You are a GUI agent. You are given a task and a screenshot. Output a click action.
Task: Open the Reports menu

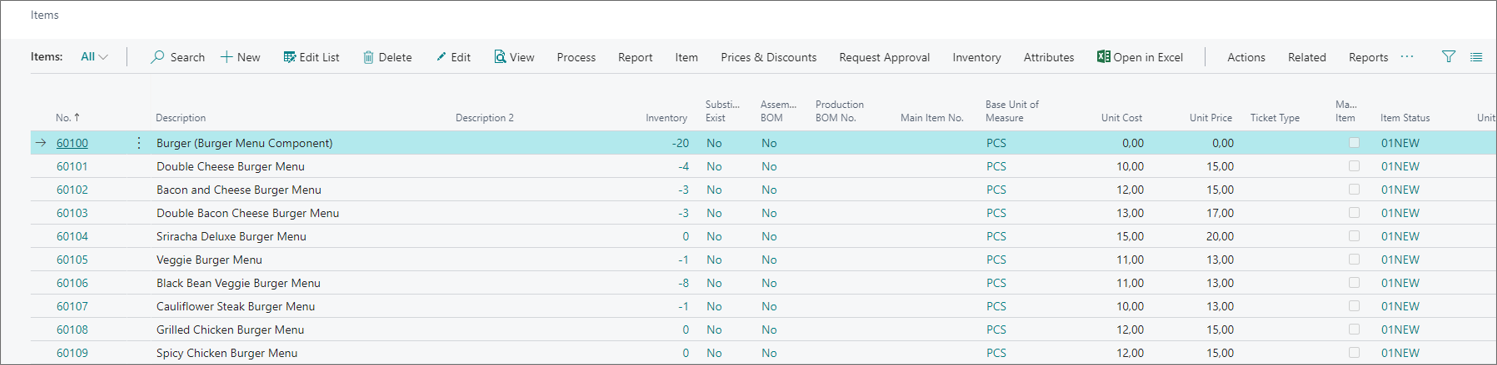pyautogui.click(x=1368, y=57)
